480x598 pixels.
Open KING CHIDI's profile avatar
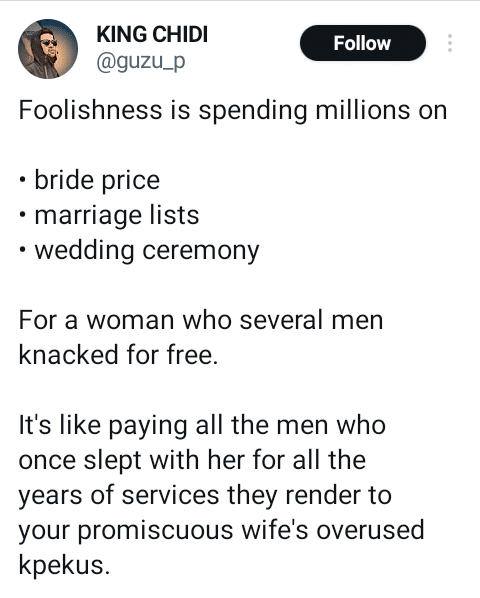pyautogui.click(x=48, y=49)
